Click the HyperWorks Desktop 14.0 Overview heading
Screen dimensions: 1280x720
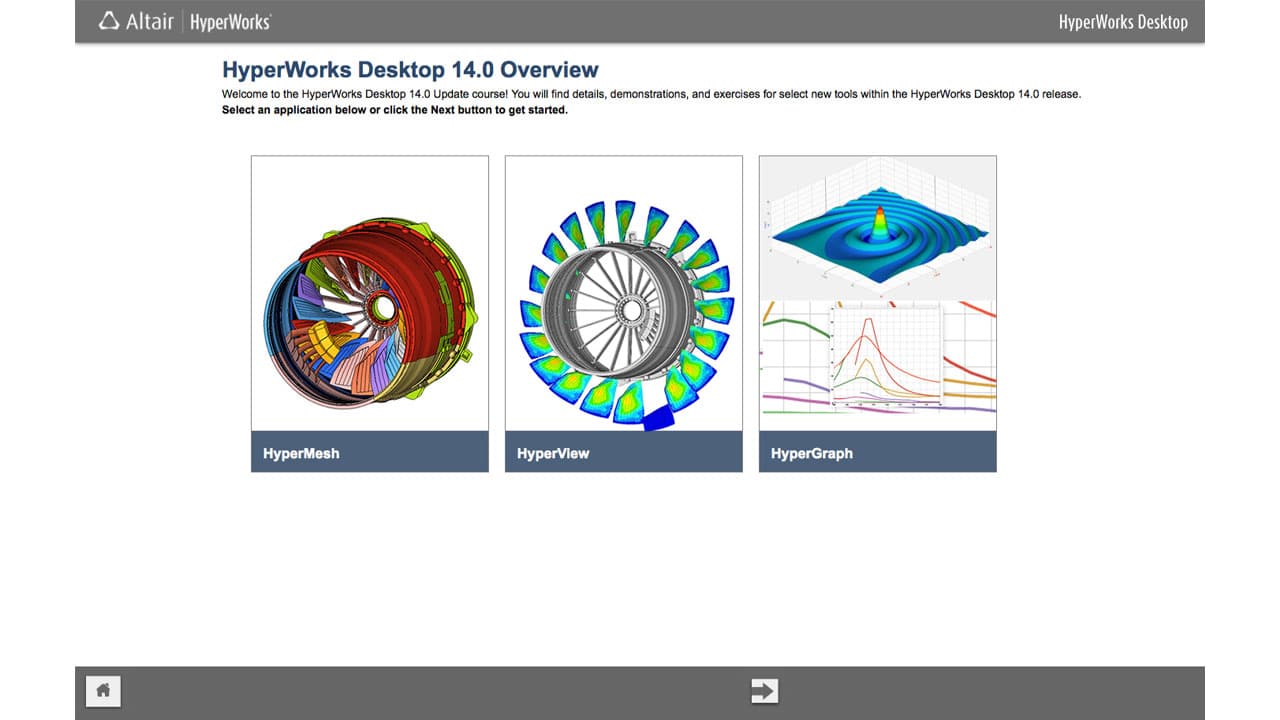(410, 69)
